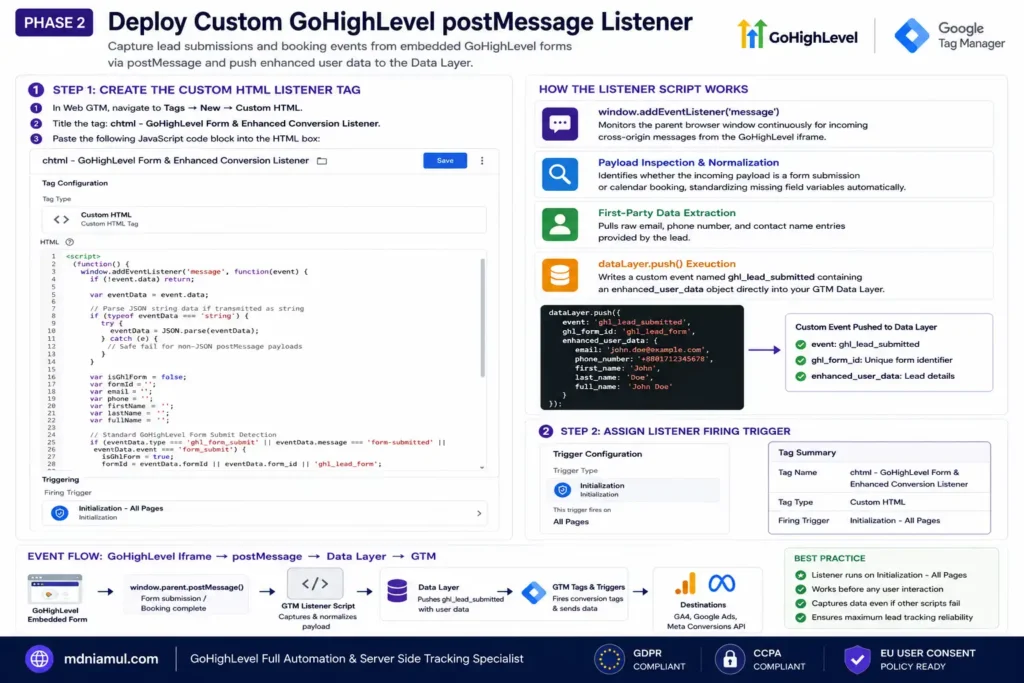Click the Tag Configuration section label
1024x683 pixels.
coord(75,183)
